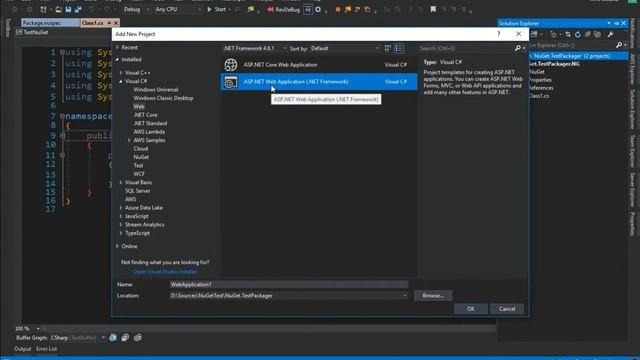The width and height of the screenshot is (640, 360).
Task: Select Class1.cs in Solution Explorer
Action: click(539, 96)
